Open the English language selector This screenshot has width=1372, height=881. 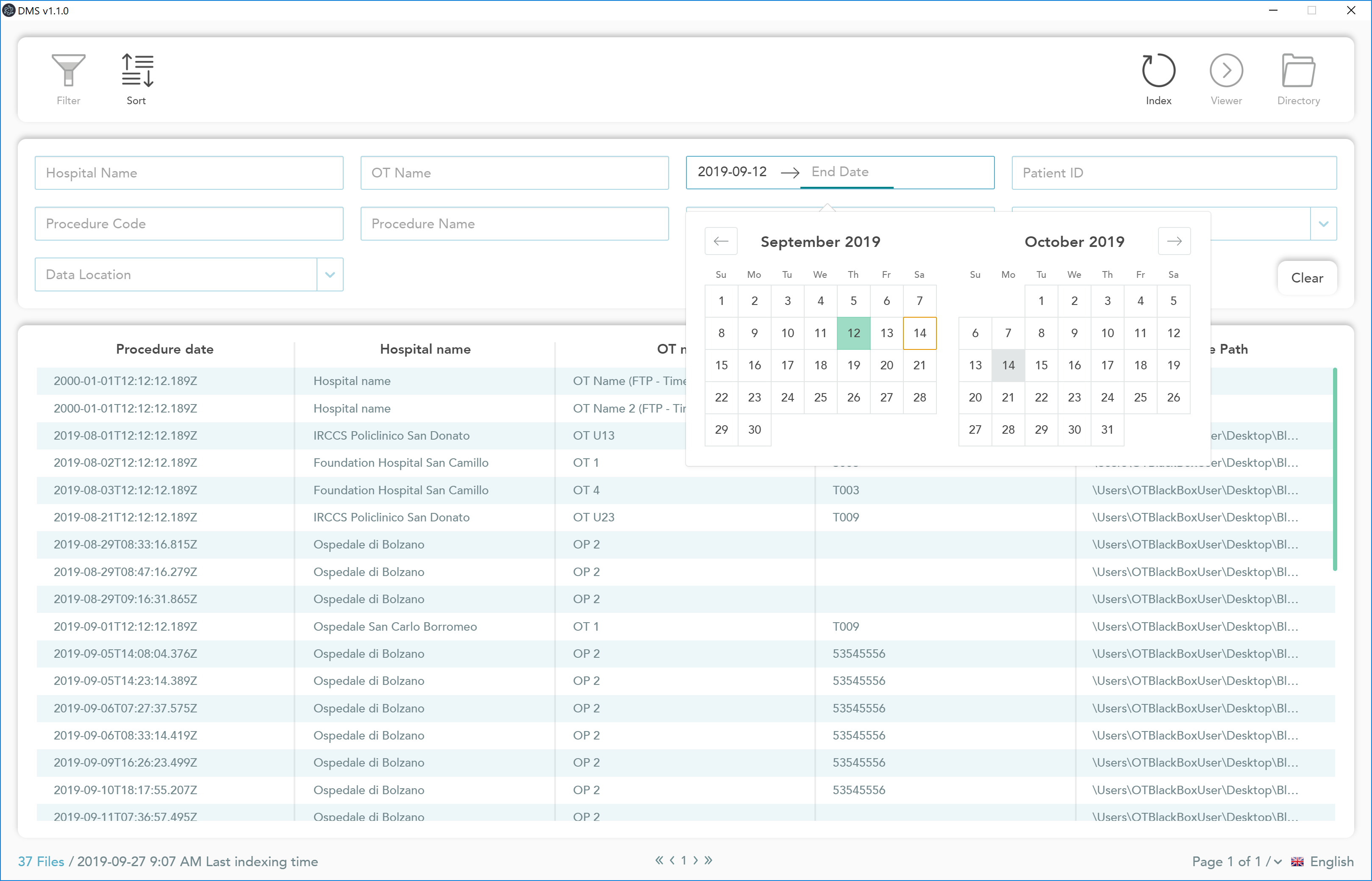[x=1331, y=862]
